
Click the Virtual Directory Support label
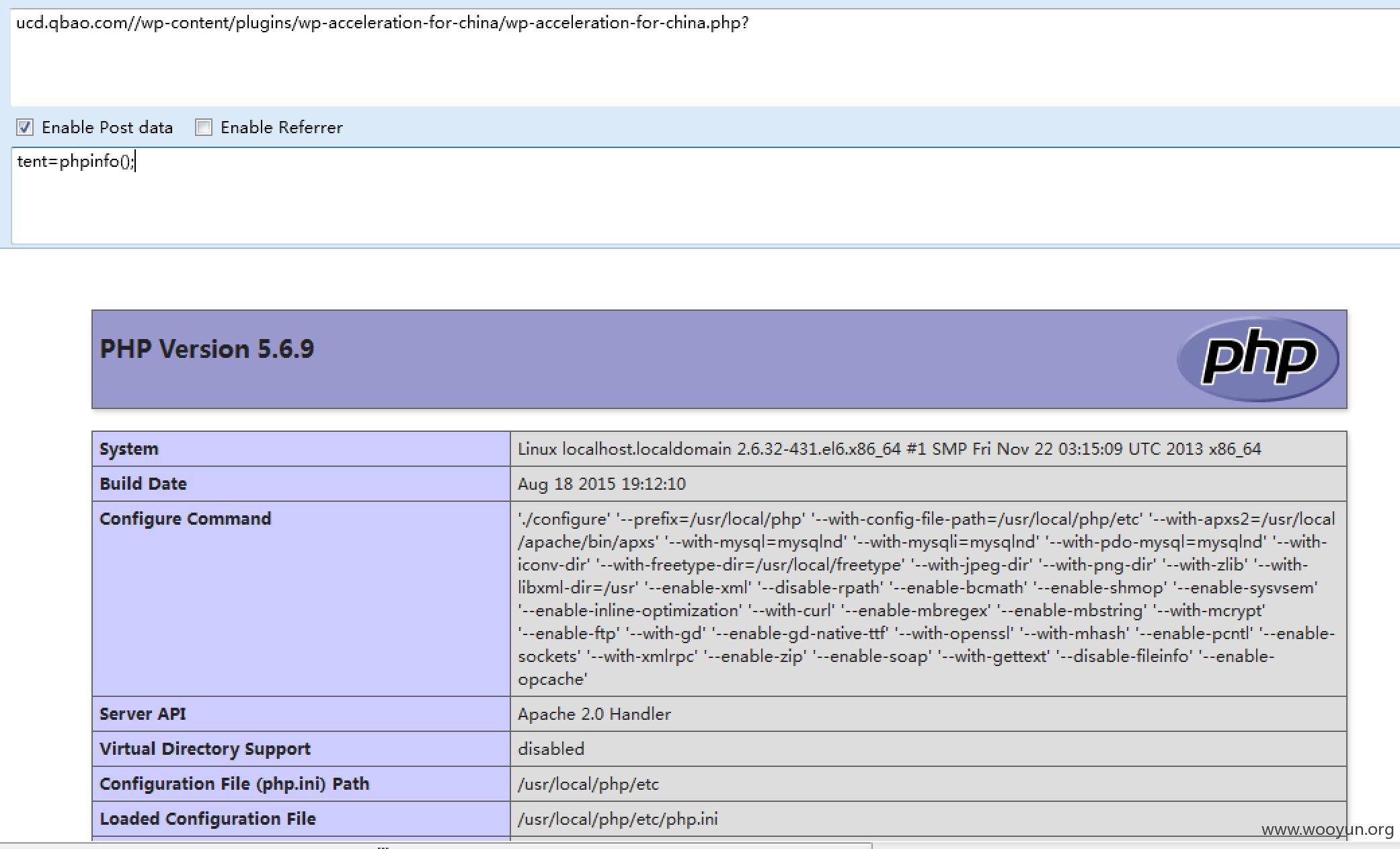tap(205, 749)
